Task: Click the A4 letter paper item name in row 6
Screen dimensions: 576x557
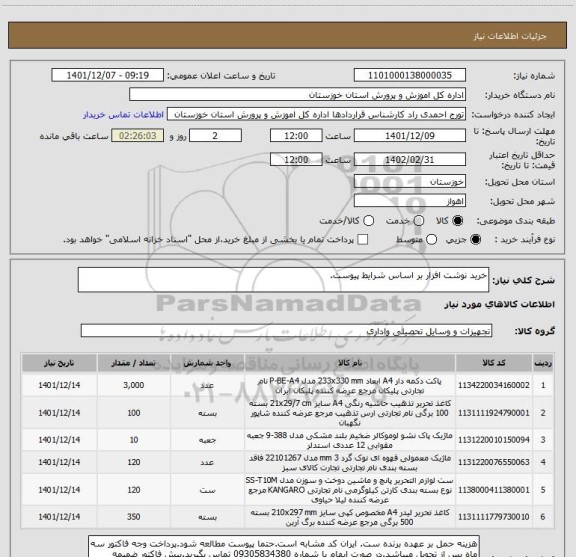Action: coord(350,517)
